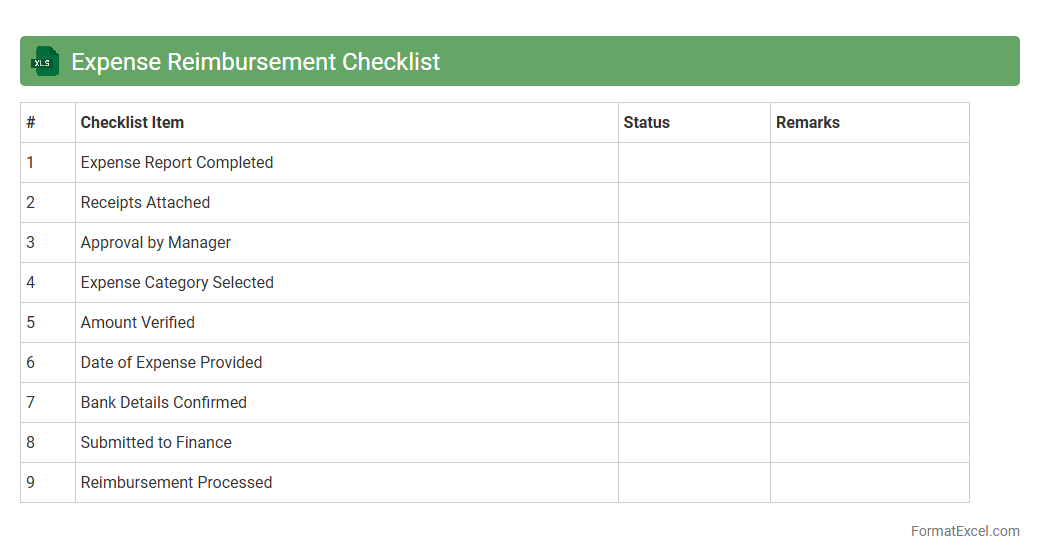Click the Expense Report Completed cell
1040x560 pixels.
click(177, 163)
